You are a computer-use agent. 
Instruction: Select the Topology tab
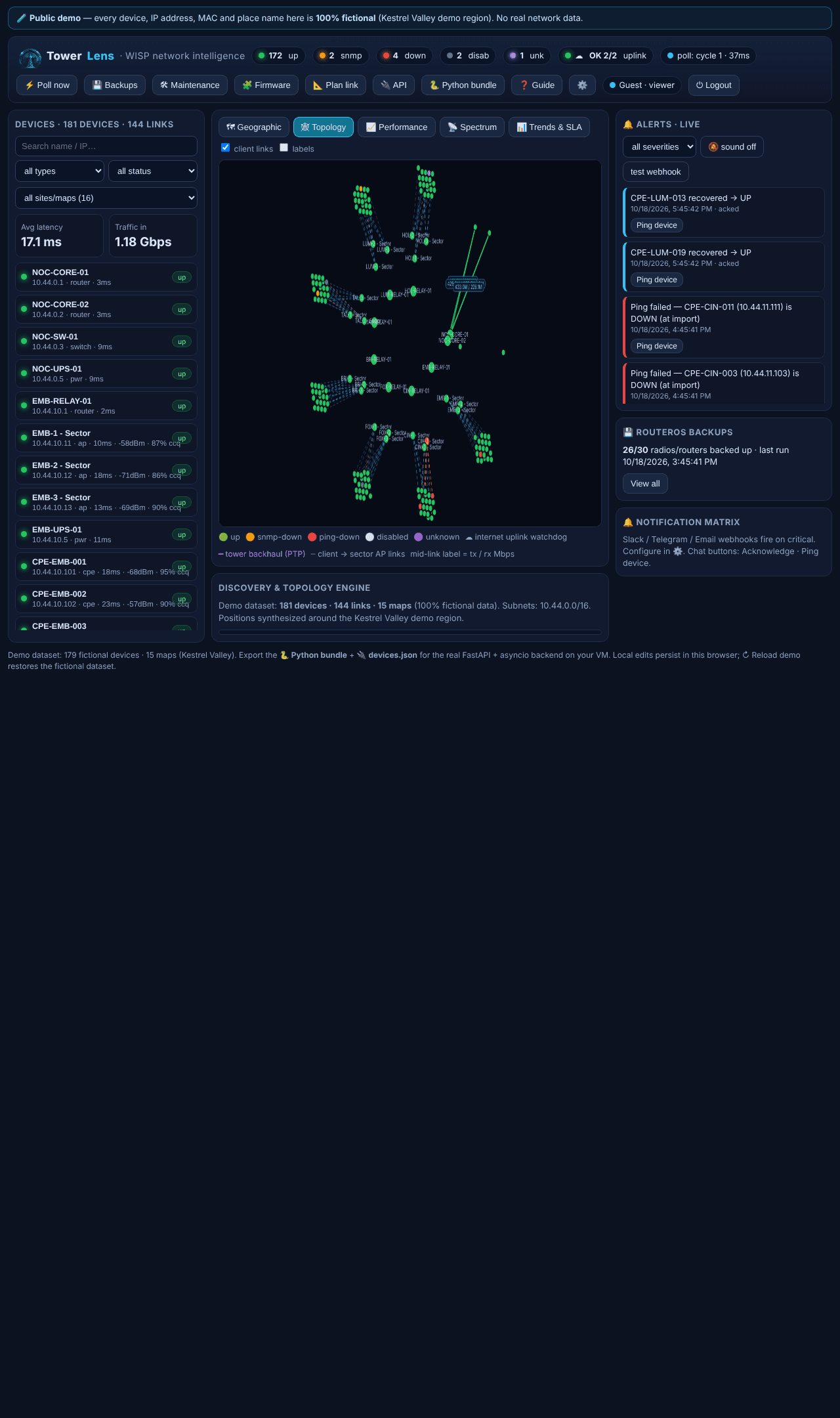click(x=324, y=127)
